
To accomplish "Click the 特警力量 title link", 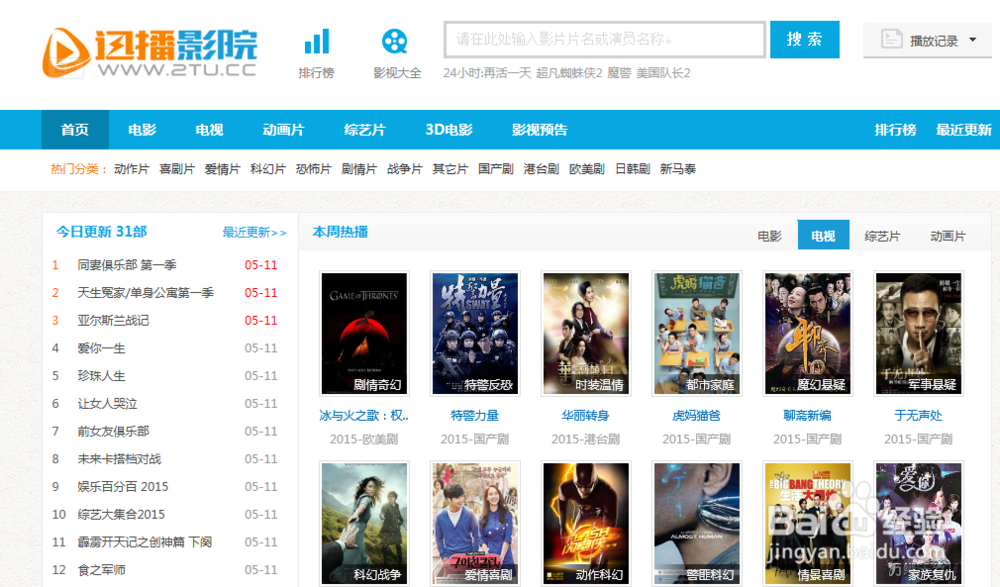I will click(x=475, y=416).
